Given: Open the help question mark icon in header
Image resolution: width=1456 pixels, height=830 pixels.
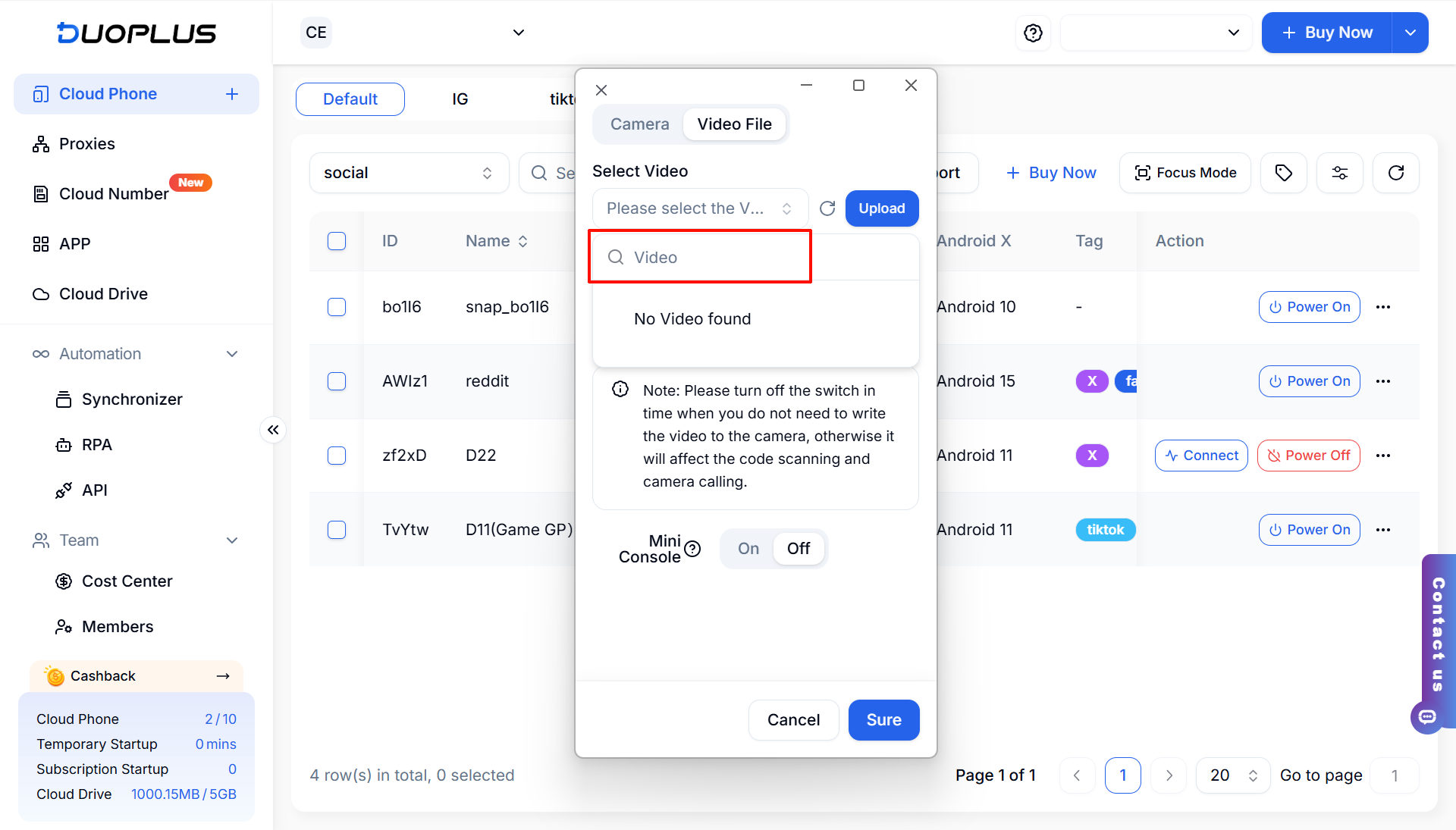Looking at the screenshot, I should pyautogui.click(x=1033, y=33).
